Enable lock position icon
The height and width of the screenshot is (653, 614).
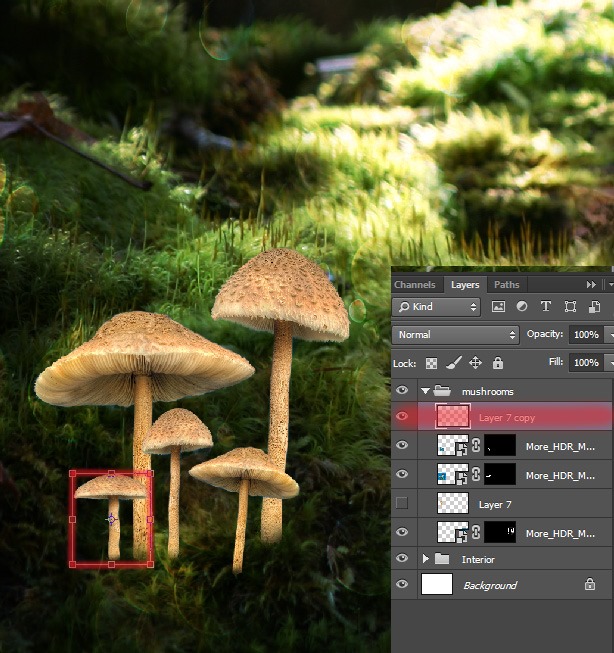pyautogui.click(x=475, y=363)
